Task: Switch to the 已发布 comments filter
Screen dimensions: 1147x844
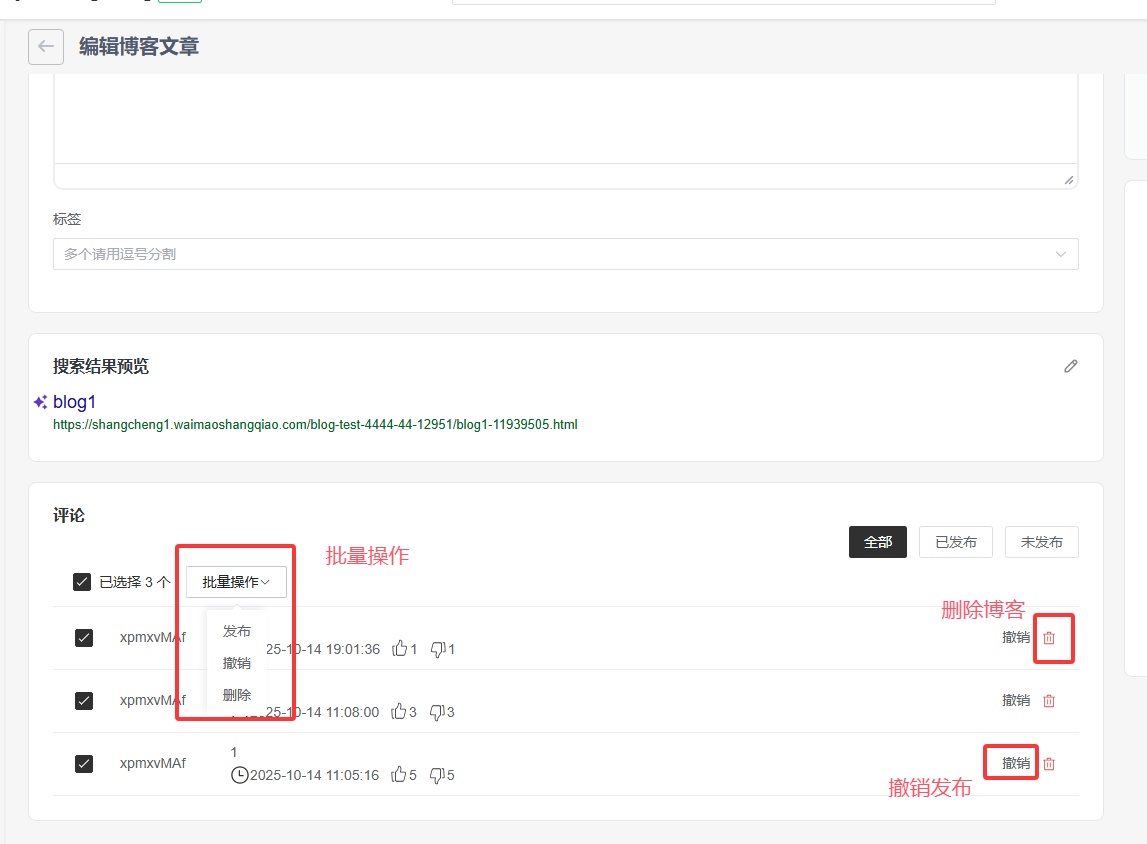Action: [955, 542]
